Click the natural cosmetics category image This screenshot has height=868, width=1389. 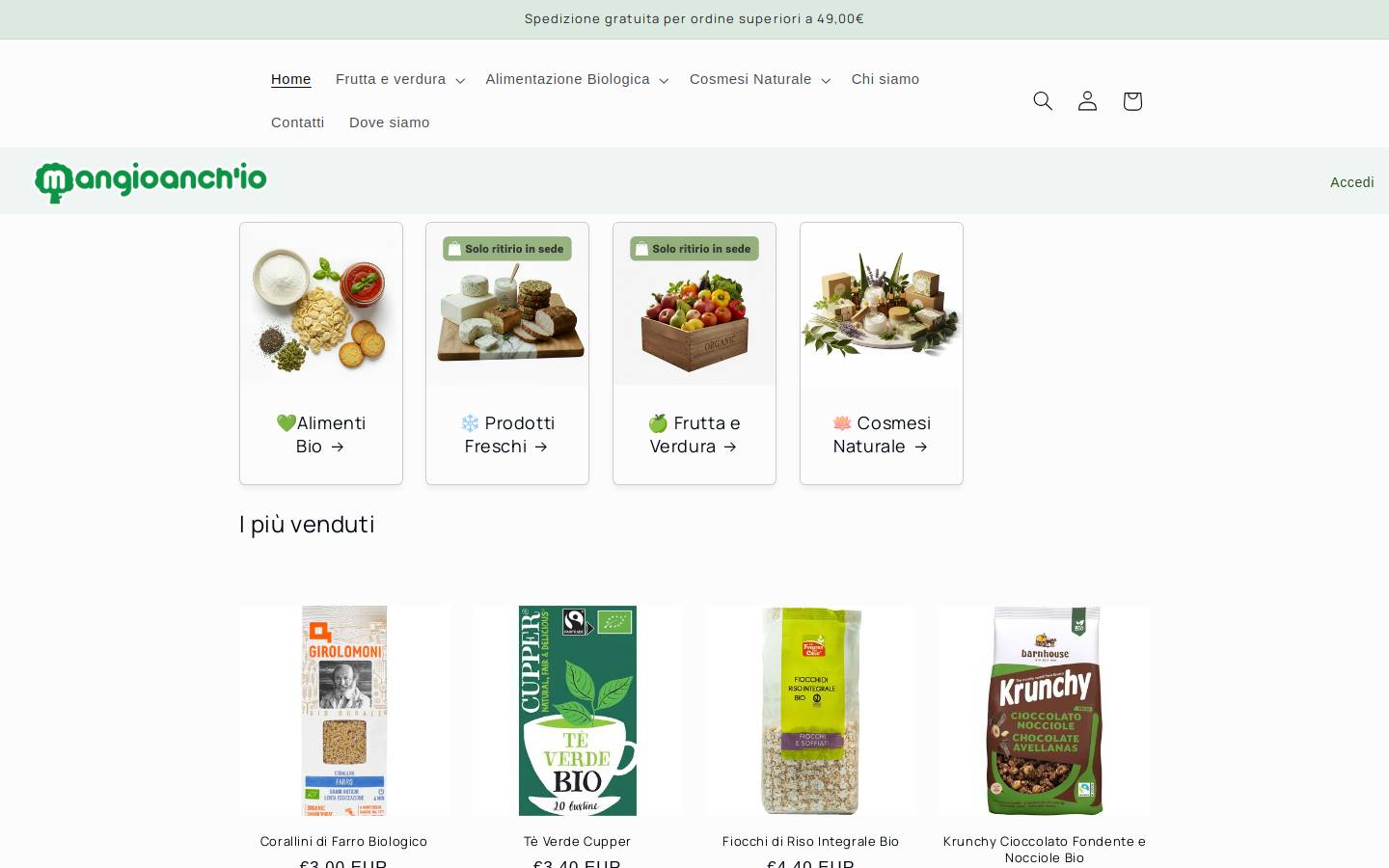click(x=882, y=304)
